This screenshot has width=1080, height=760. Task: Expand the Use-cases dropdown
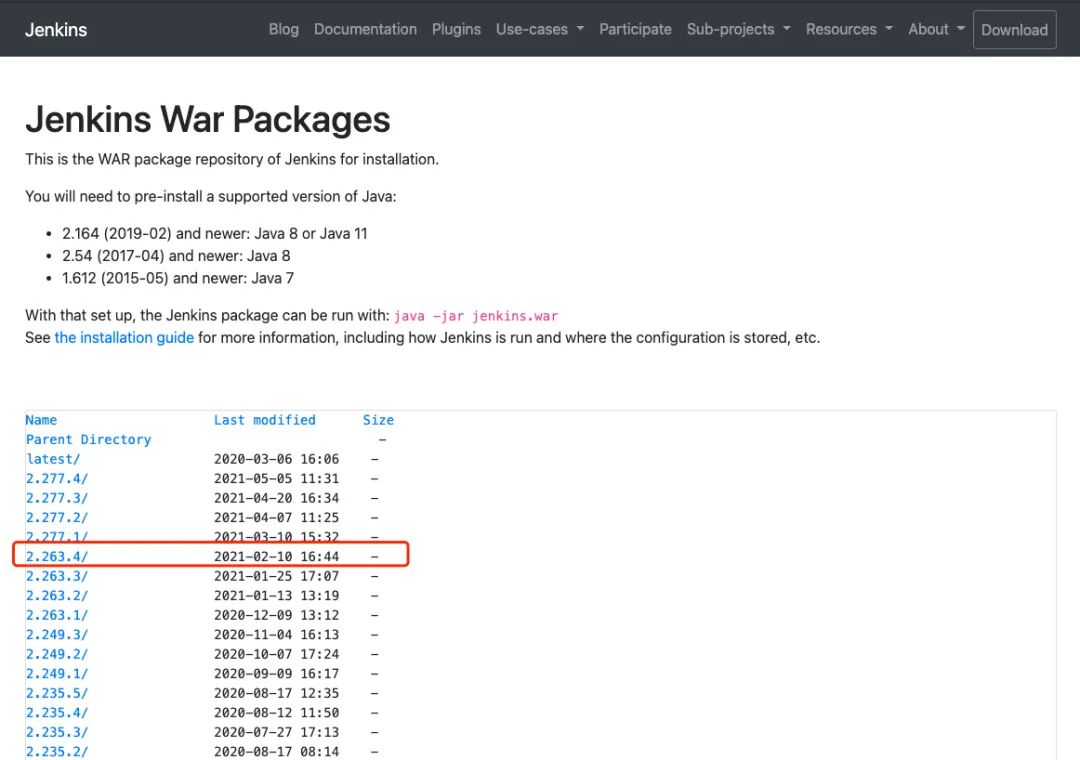(539, 29)
